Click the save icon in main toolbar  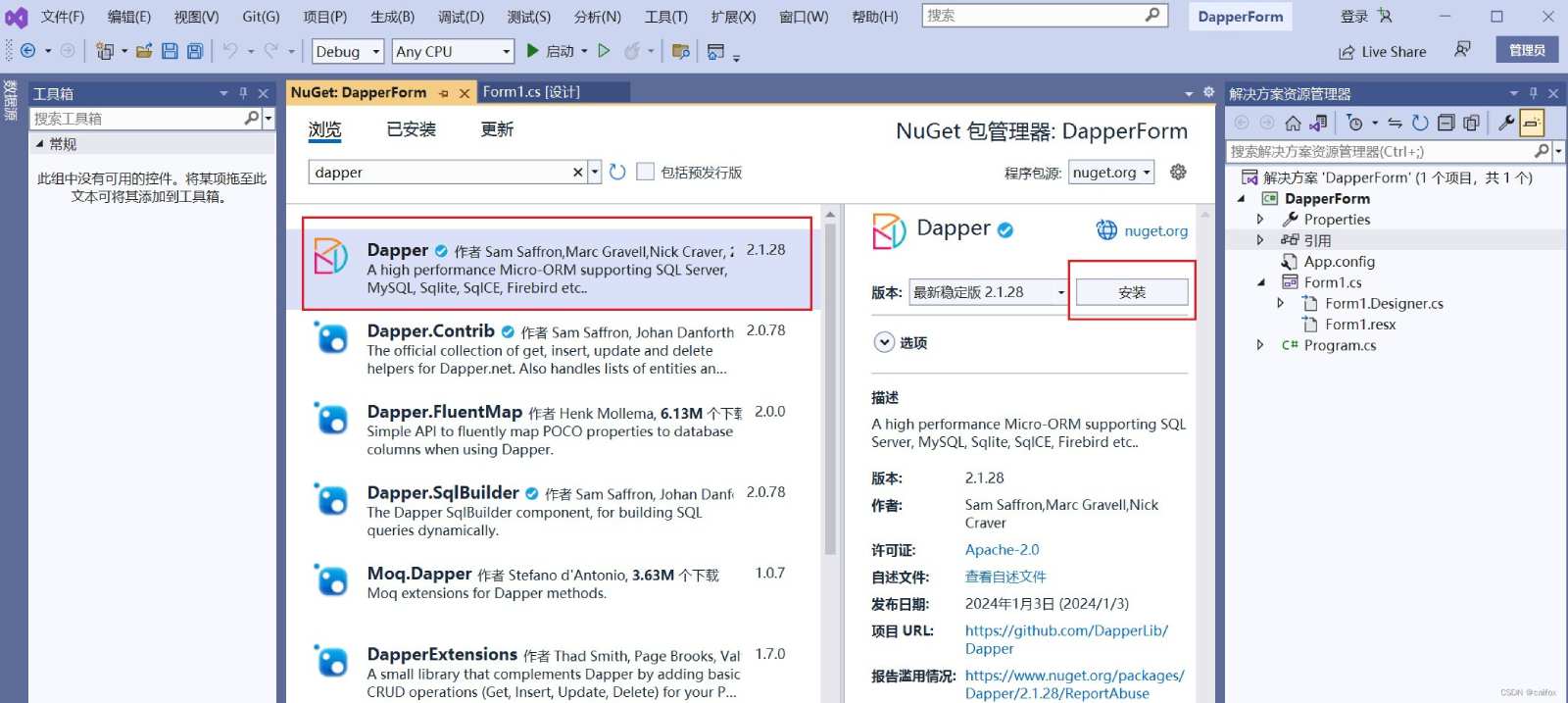click(x=170, y=51)
